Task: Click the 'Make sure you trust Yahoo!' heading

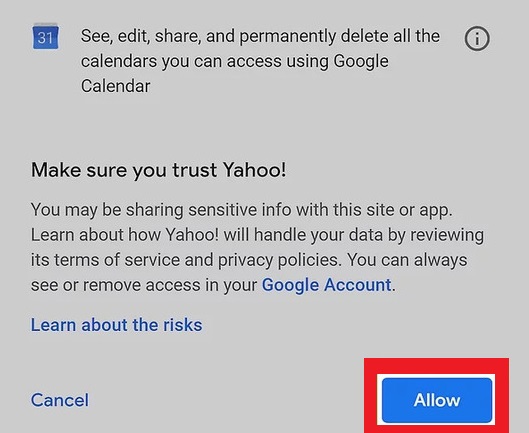Action: tap(159, 170)
